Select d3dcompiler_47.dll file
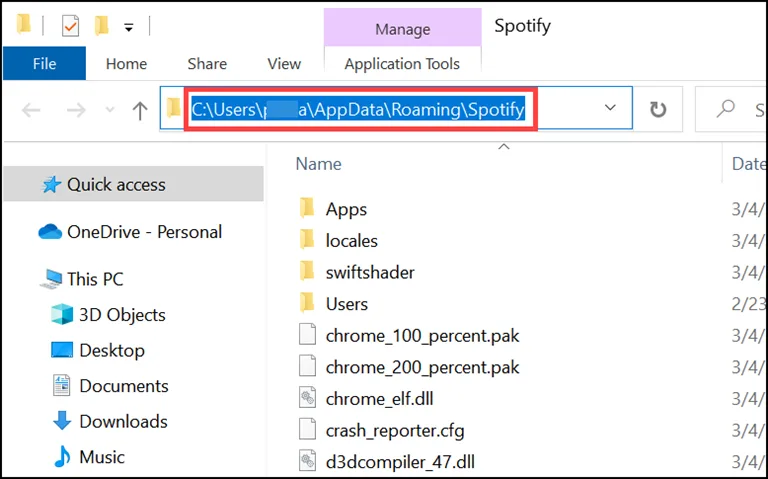 pos(400,462)
